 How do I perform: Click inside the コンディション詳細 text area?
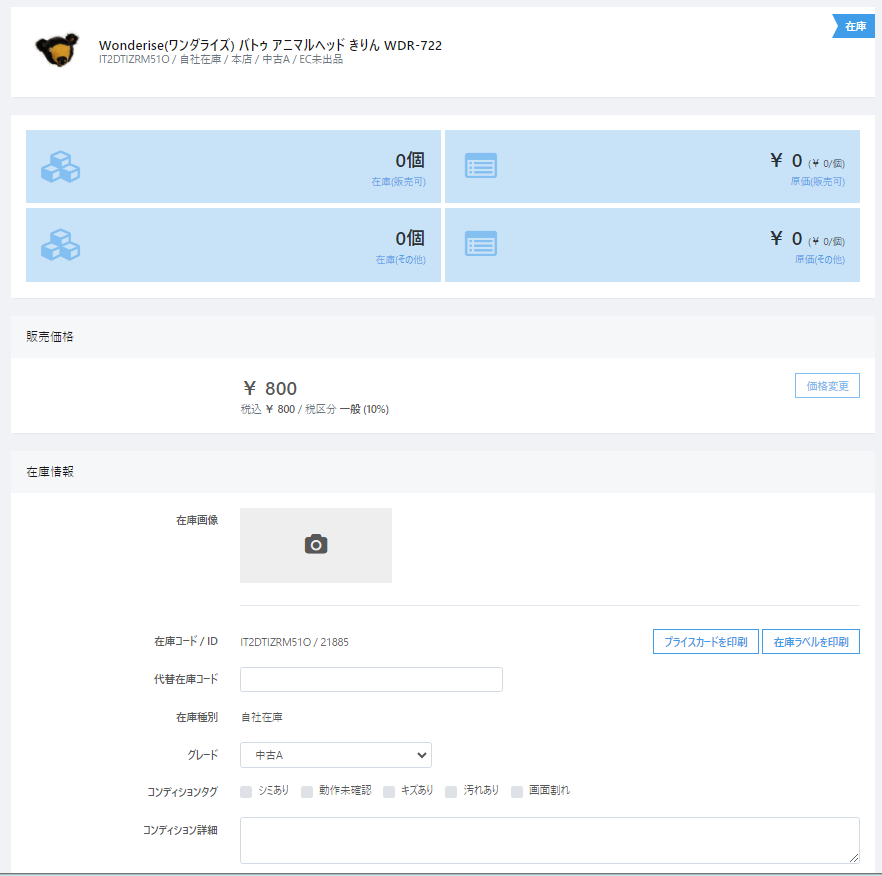coord(550,840)
